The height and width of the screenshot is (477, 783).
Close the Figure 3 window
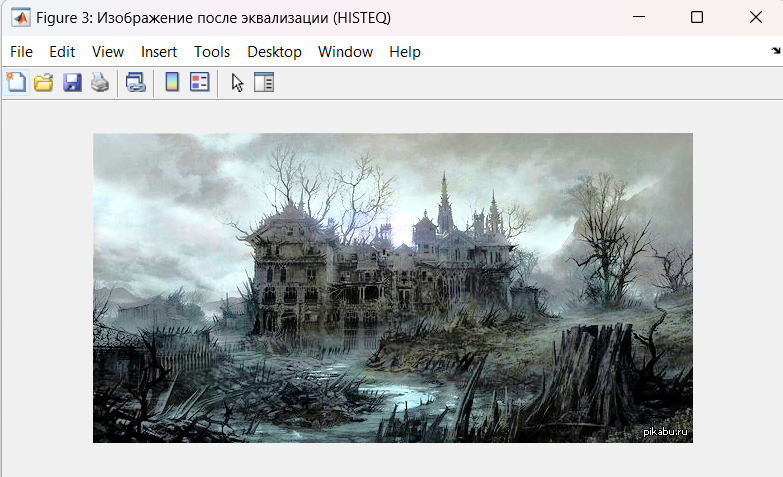tap(756, 17)
